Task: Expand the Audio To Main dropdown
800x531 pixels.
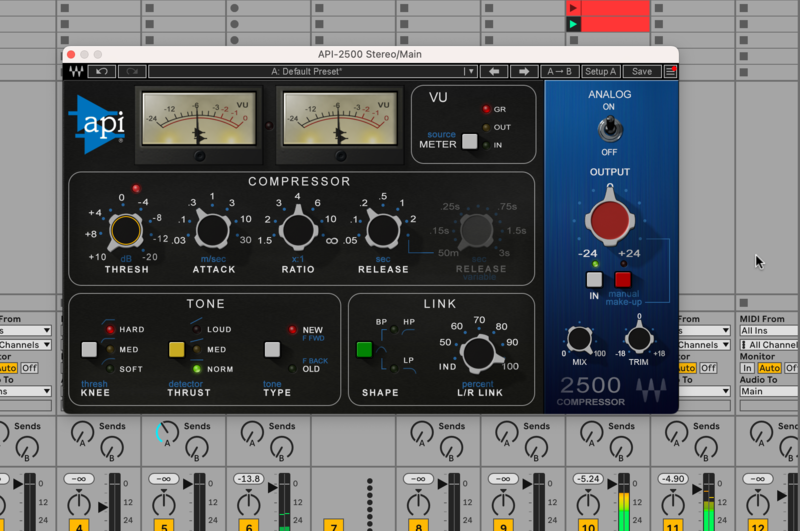Action: (x=768, y=392)
